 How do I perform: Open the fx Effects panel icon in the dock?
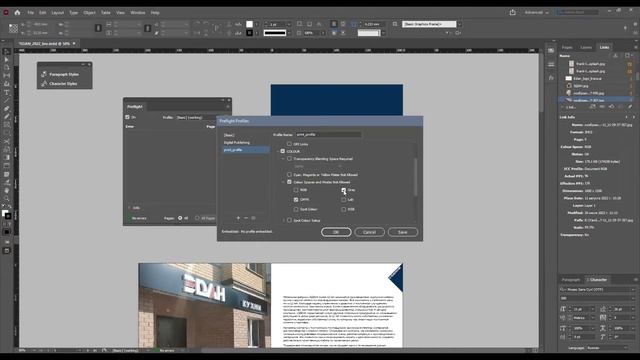[x=551, y=78]
